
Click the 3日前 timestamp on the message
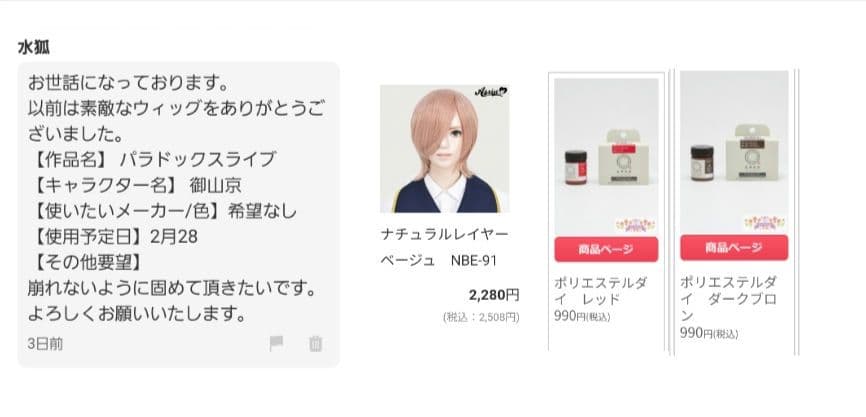pyautogui.click(x=45, y=344)
